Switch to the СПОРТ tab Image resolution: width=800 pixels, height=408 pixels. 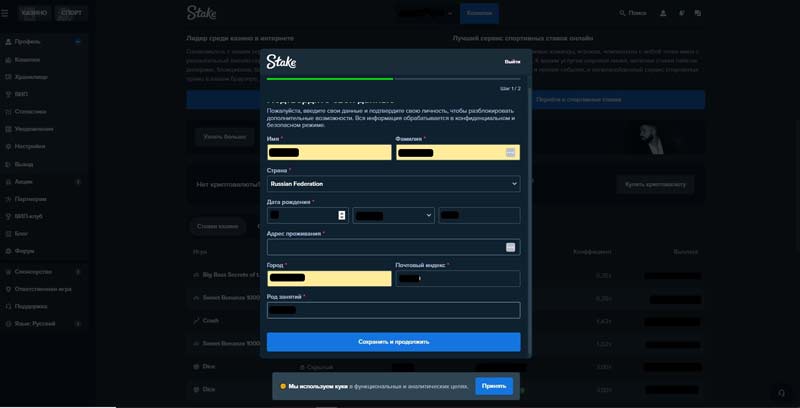coord(71,14)
